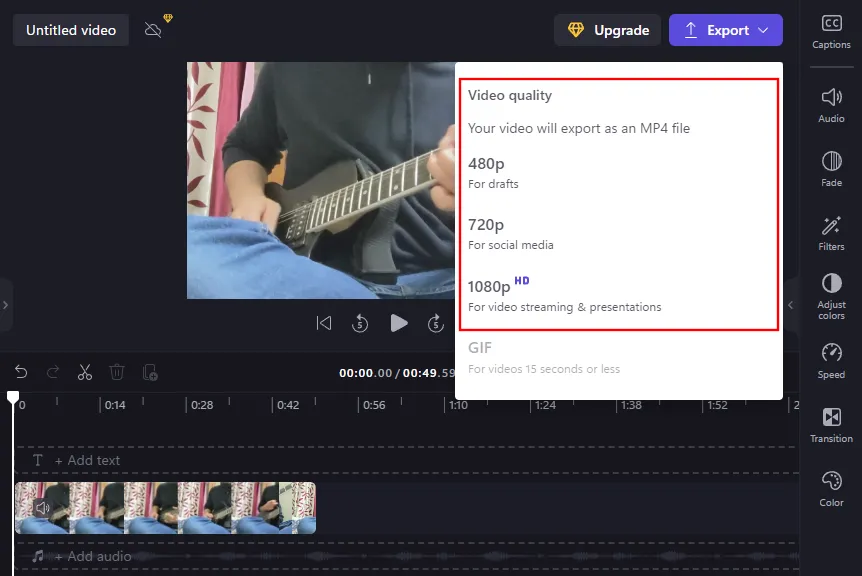Jump to 0:14 on the timeline ruler
This screenshot has width=862, height=576.
(115, 405)
